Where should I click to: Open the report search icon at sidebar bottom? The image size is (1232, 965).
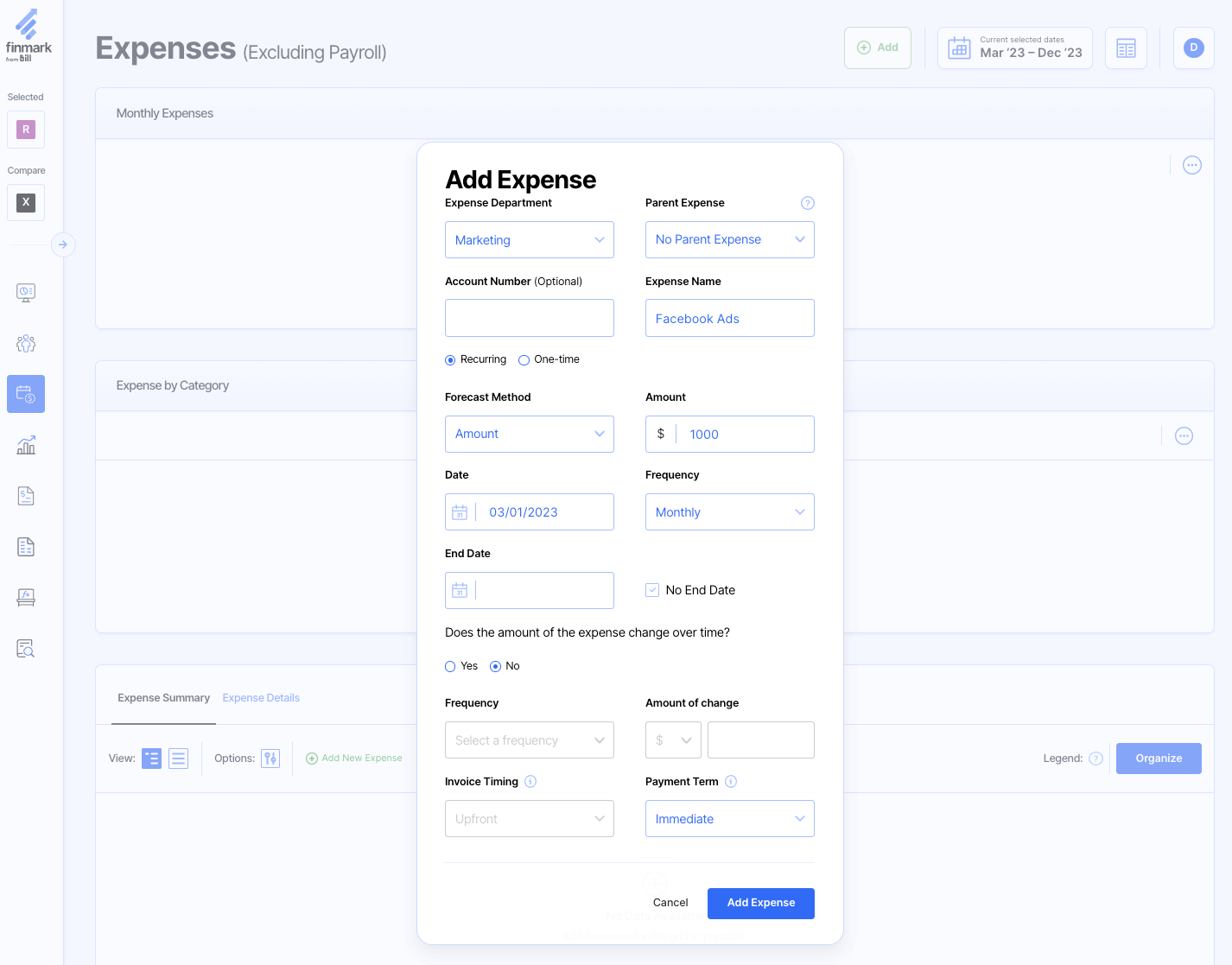tap(26, 648)
